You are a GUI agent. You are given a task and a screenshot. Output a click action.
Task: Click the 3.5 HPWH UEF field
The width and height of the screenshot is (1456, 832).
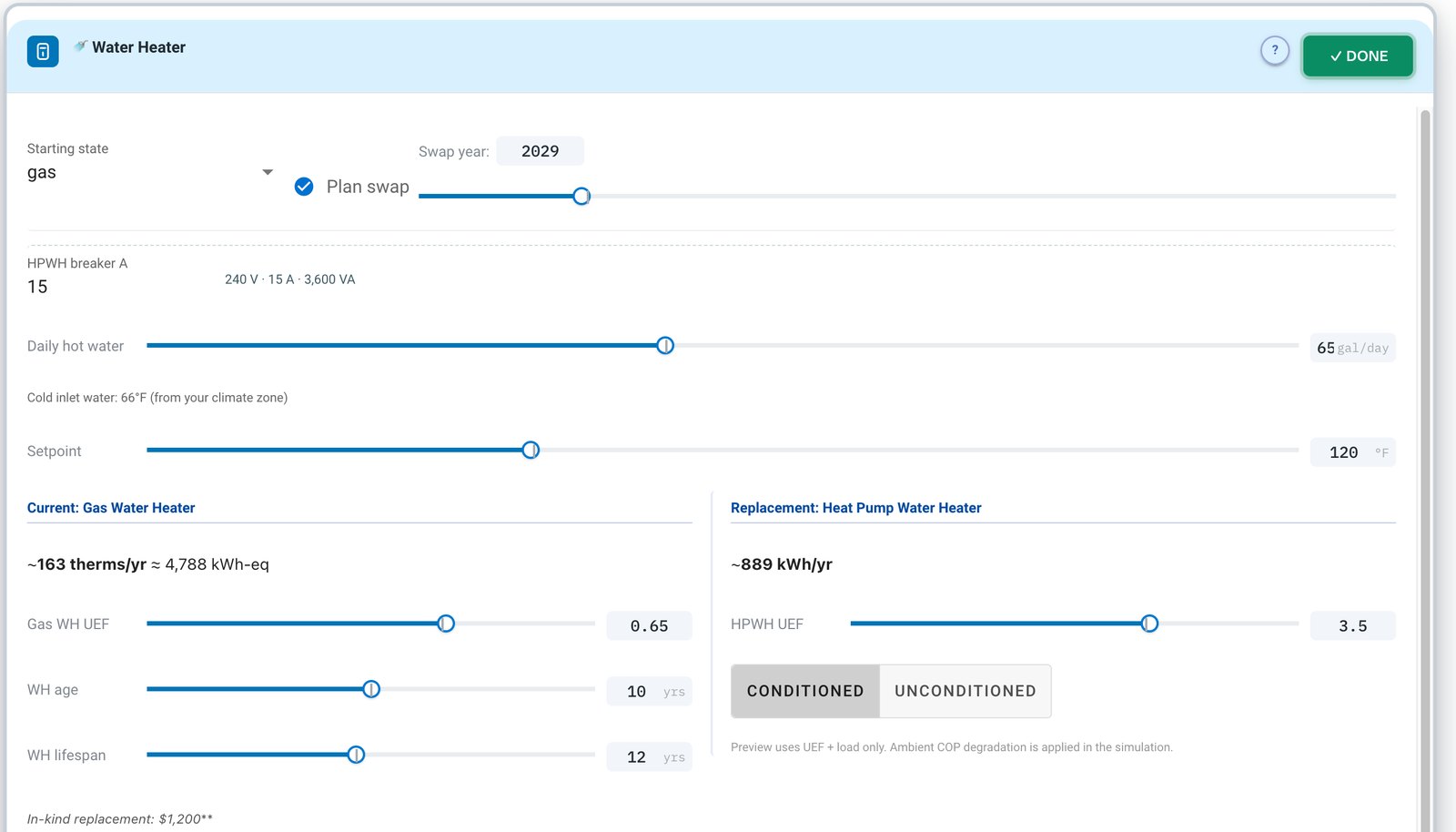(x=1352, y=626)
